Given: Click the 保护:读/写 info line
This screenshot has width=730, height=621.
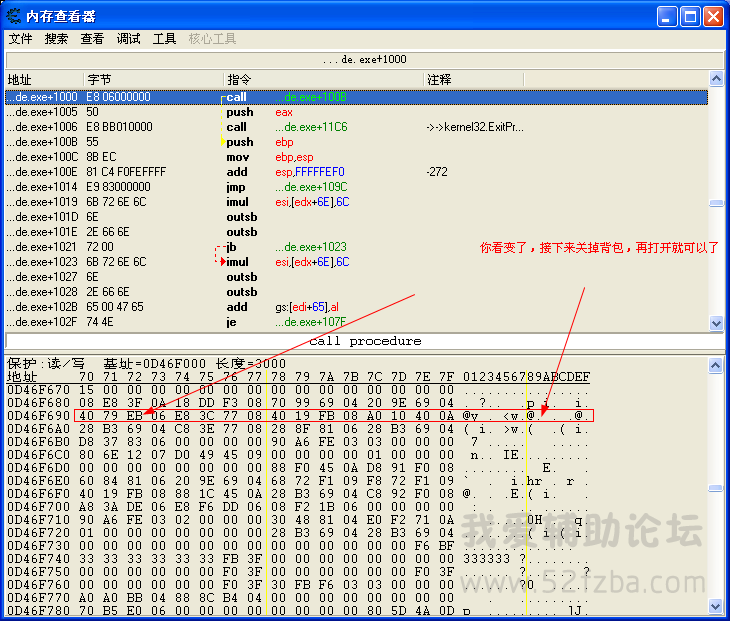Looking at the screenshot, I should [147, 364].
